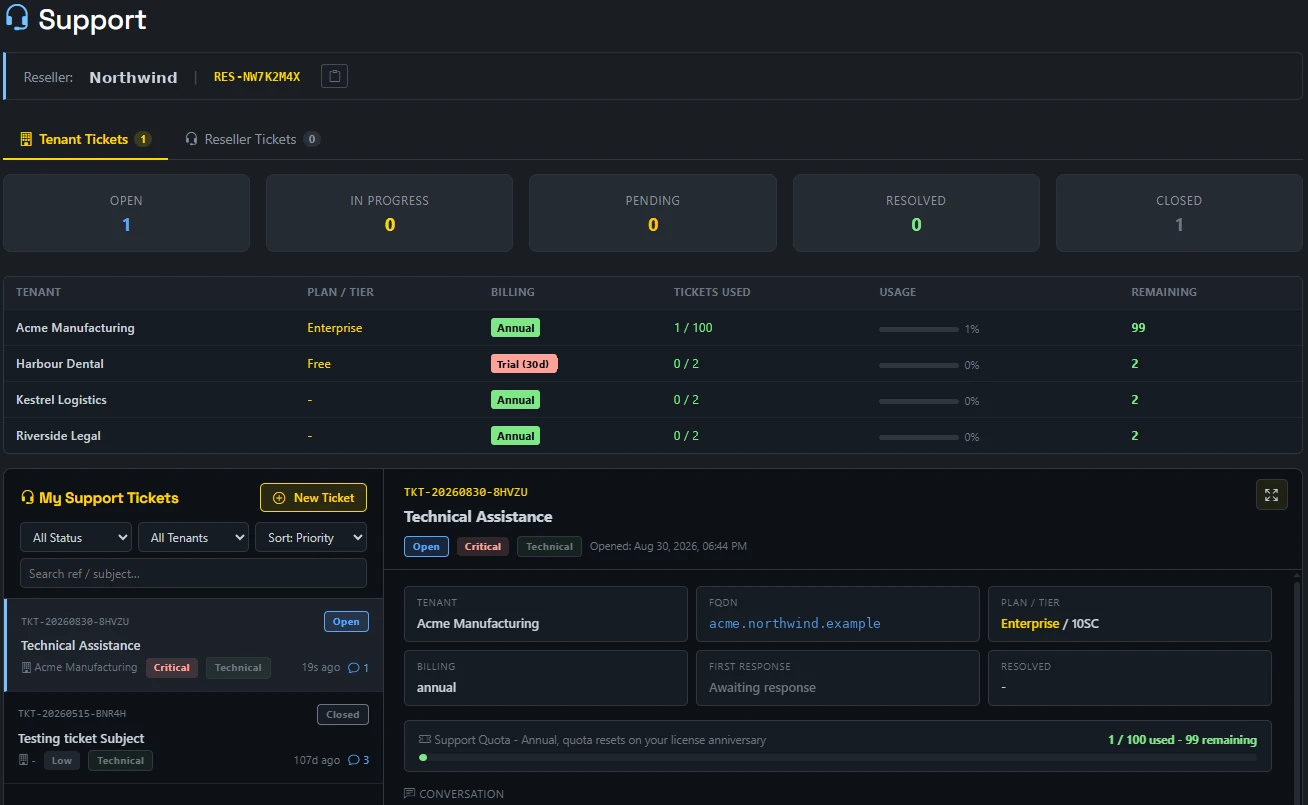1308x805 pixels.
Task: Click the Enterprise / 10SC plan tier value
Action: 1050,623
